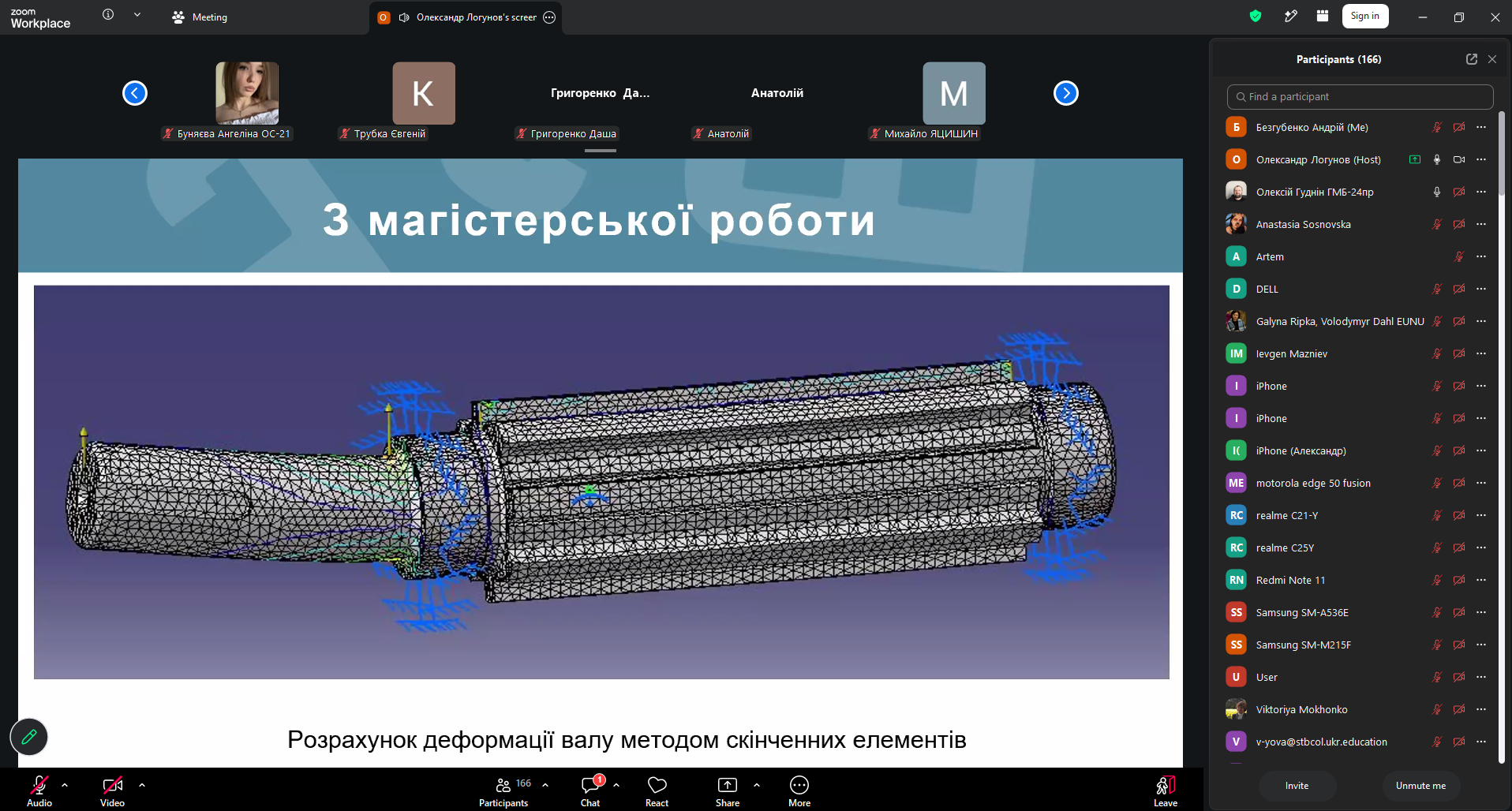This screenshot has width=1512, height=811.
Task: Expand share options arrow
Action: coord(757,785)
